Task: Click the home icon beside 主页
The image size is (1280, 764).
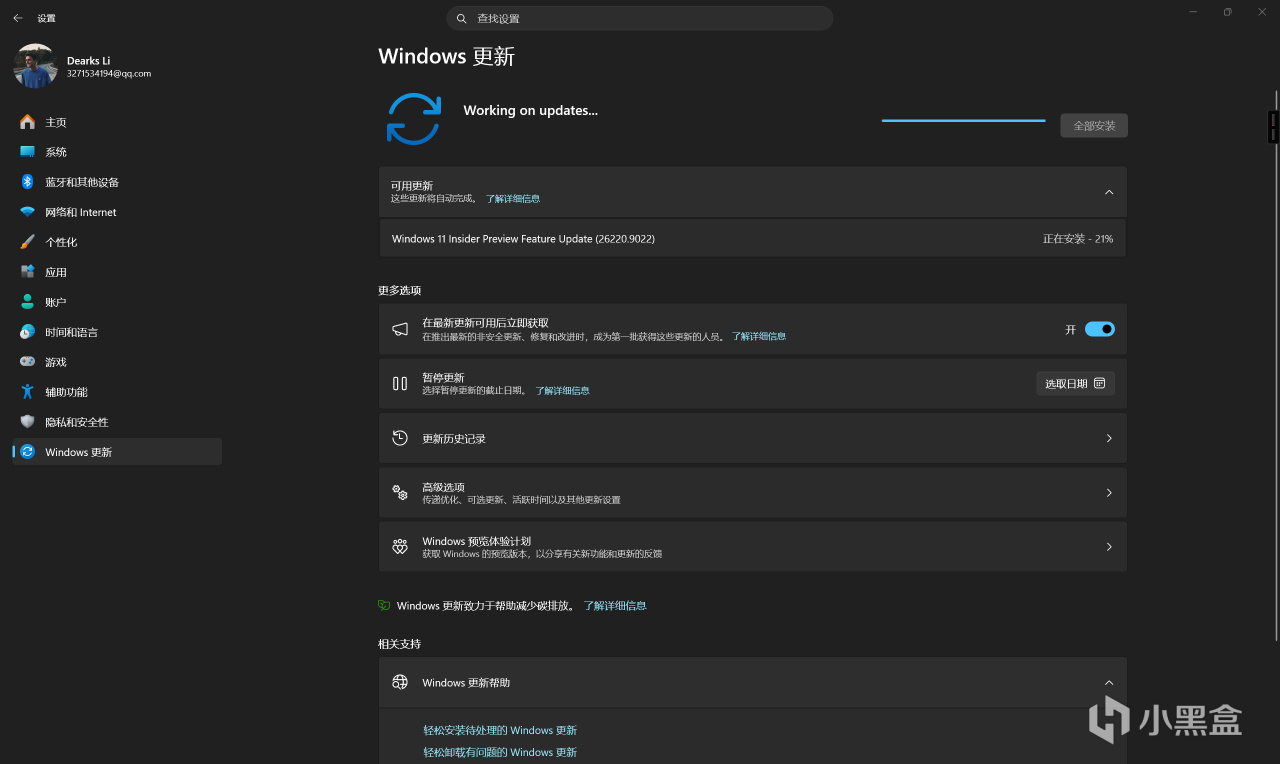Action: pyautogui.click(x=27, y=122)
